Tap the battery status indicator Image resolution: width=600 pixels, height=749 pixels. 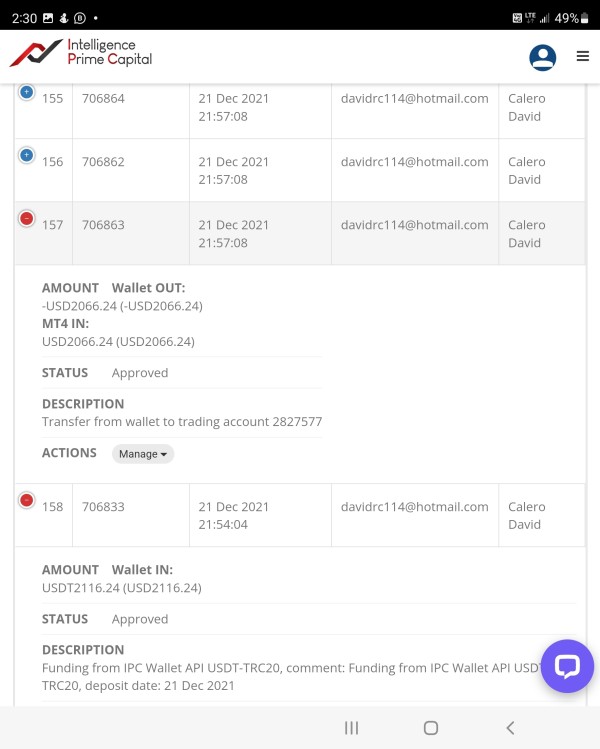(x=572, y=18)
